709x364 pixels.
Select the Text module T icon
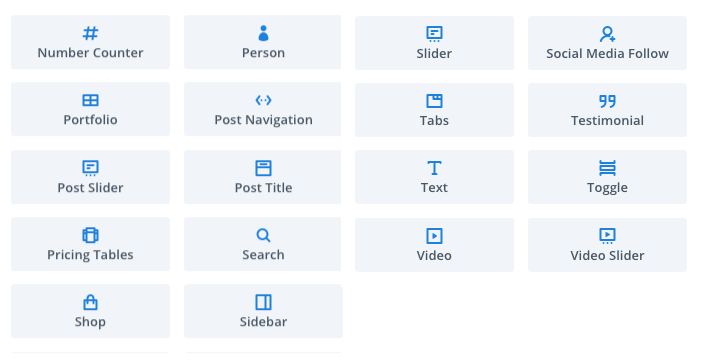(434, 168)
